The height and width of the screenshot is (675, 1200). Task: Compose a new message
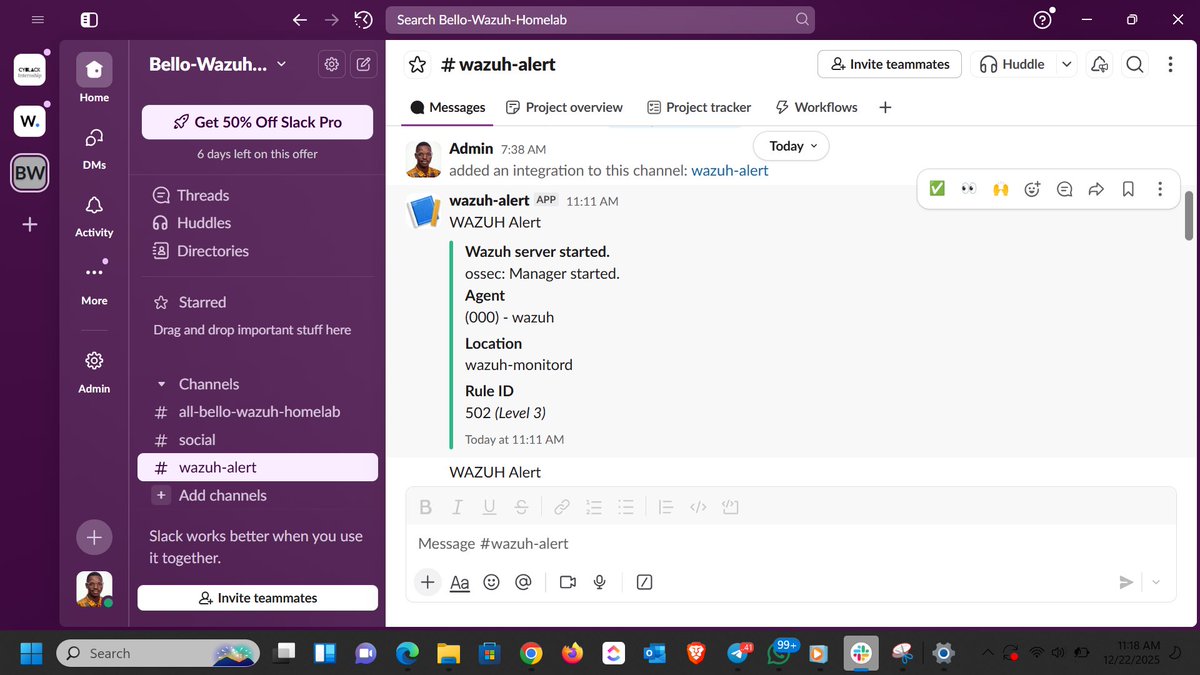pos(363,64)
